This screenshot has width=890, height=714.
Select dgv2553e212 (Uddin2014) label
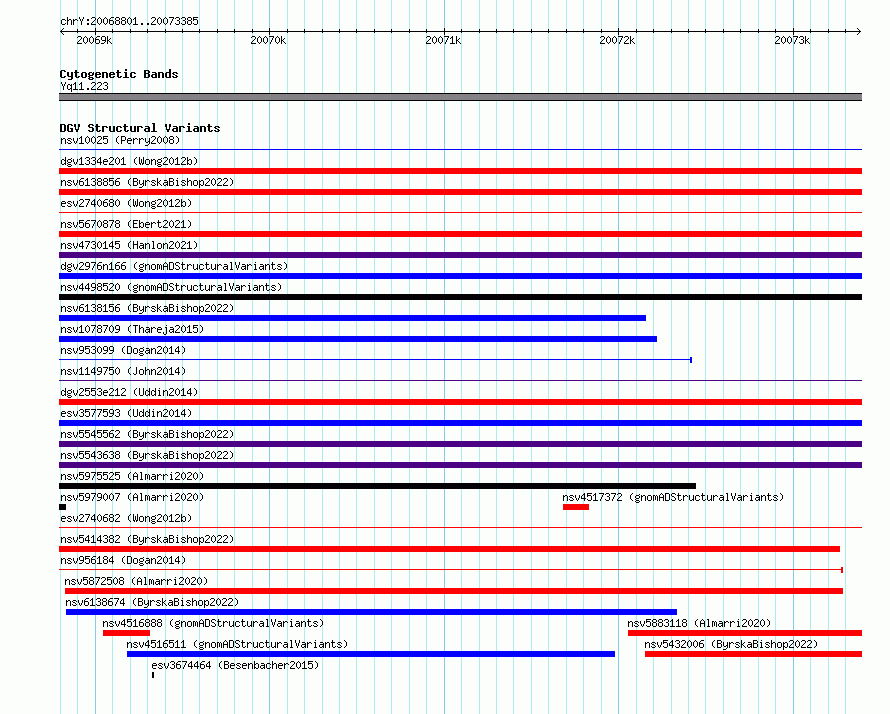point(129,392)
